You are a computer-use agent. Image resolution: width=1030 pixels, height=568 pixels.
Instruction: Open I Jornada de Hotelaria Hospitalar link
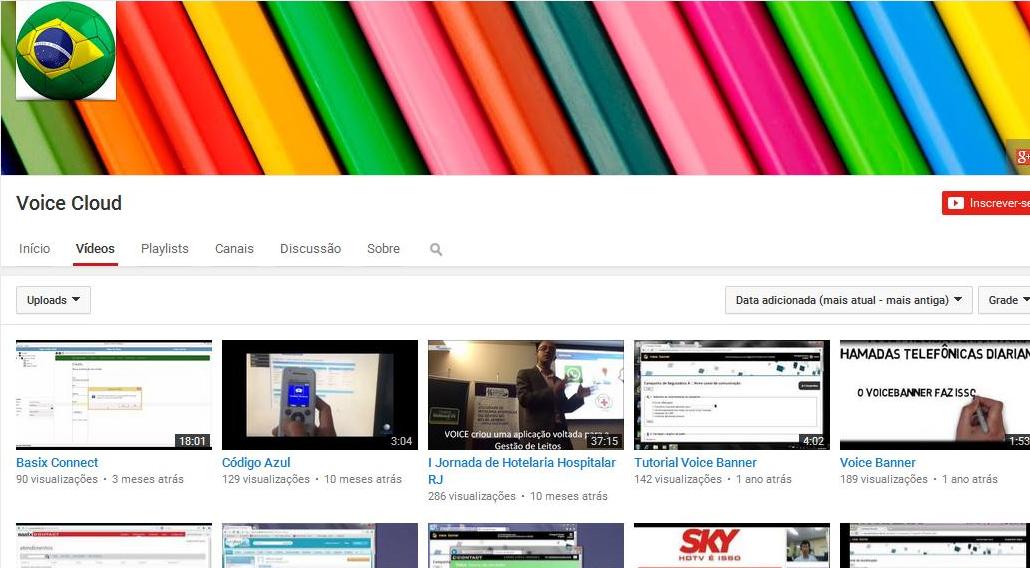click(x=521, y=463)
